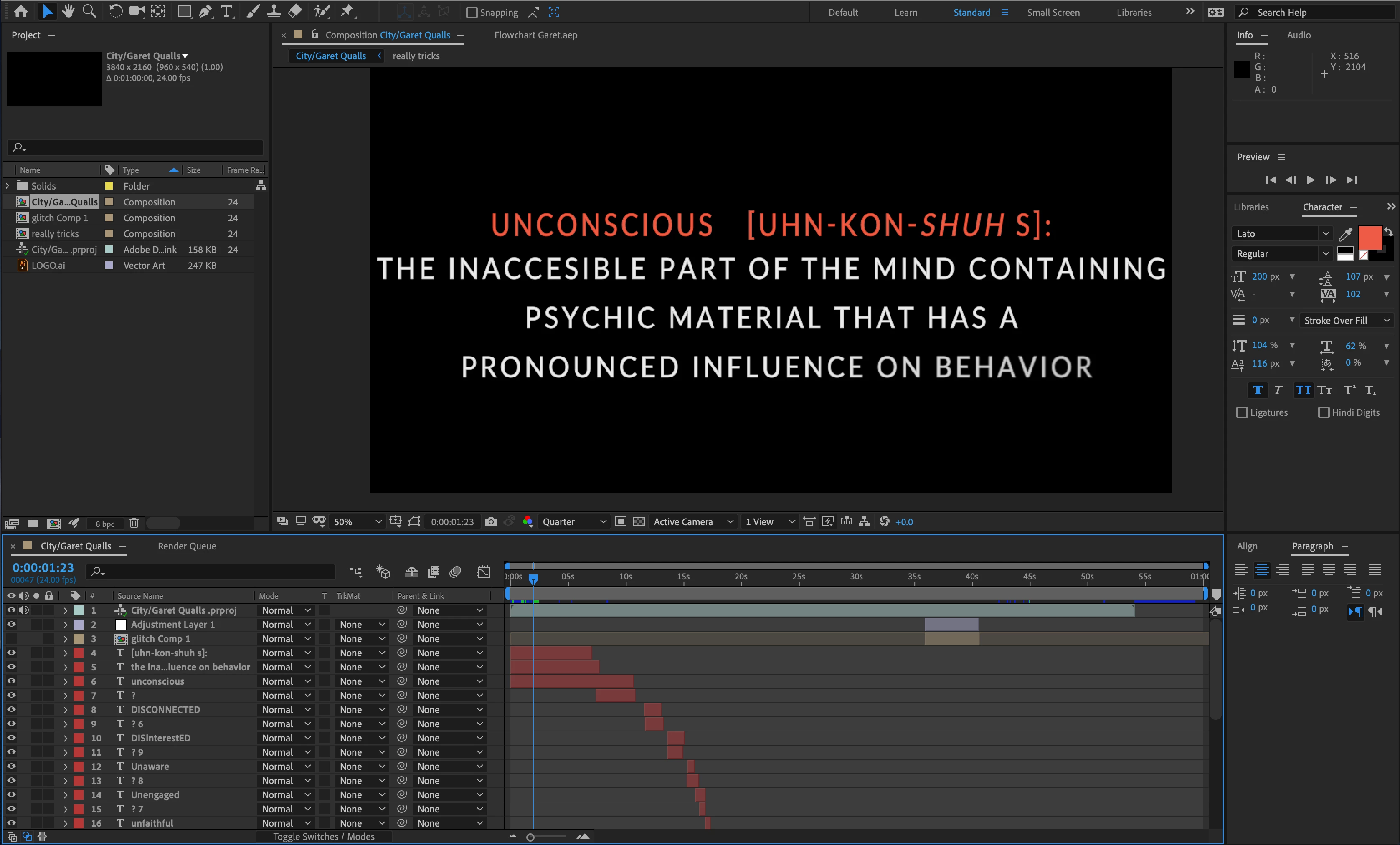Image resolution: width=1400 pixels, height=845 pixels.
Task: Open the Quarter resolution dropdown
Action: pos(574,521)
